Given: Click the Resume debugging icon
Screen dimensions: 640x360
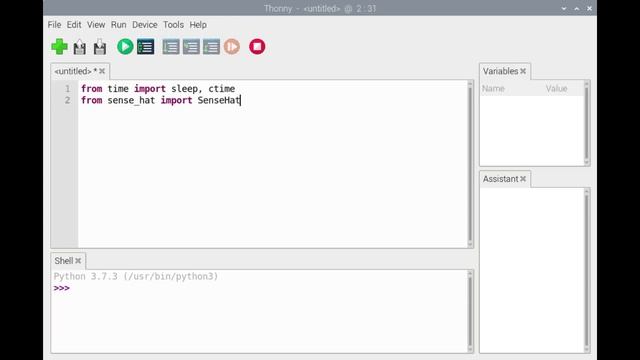Looking at the screenshot, I should click(x=232, y=47).
